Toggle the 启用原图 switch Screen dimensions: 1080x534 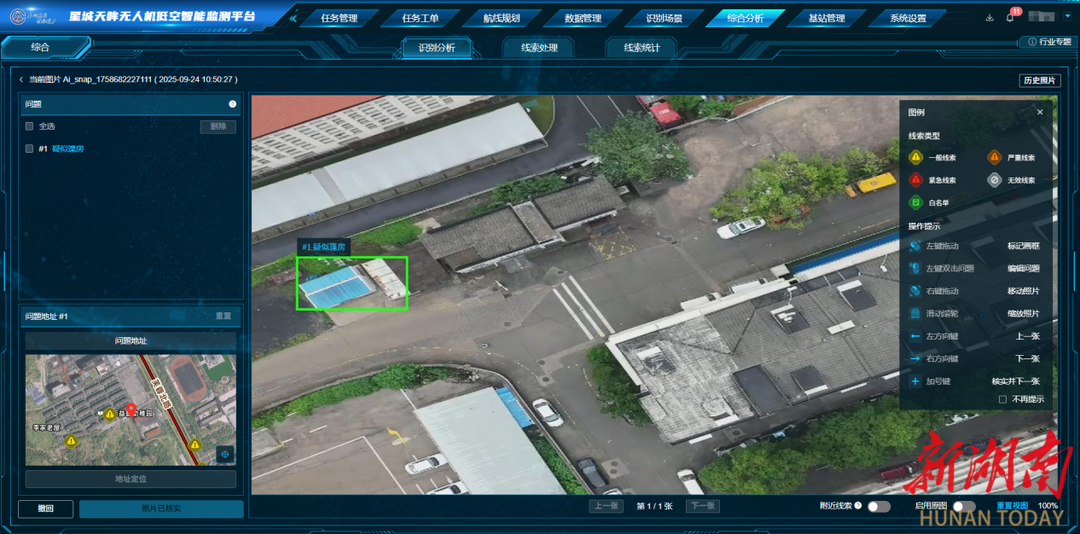(x=964, y=507)
